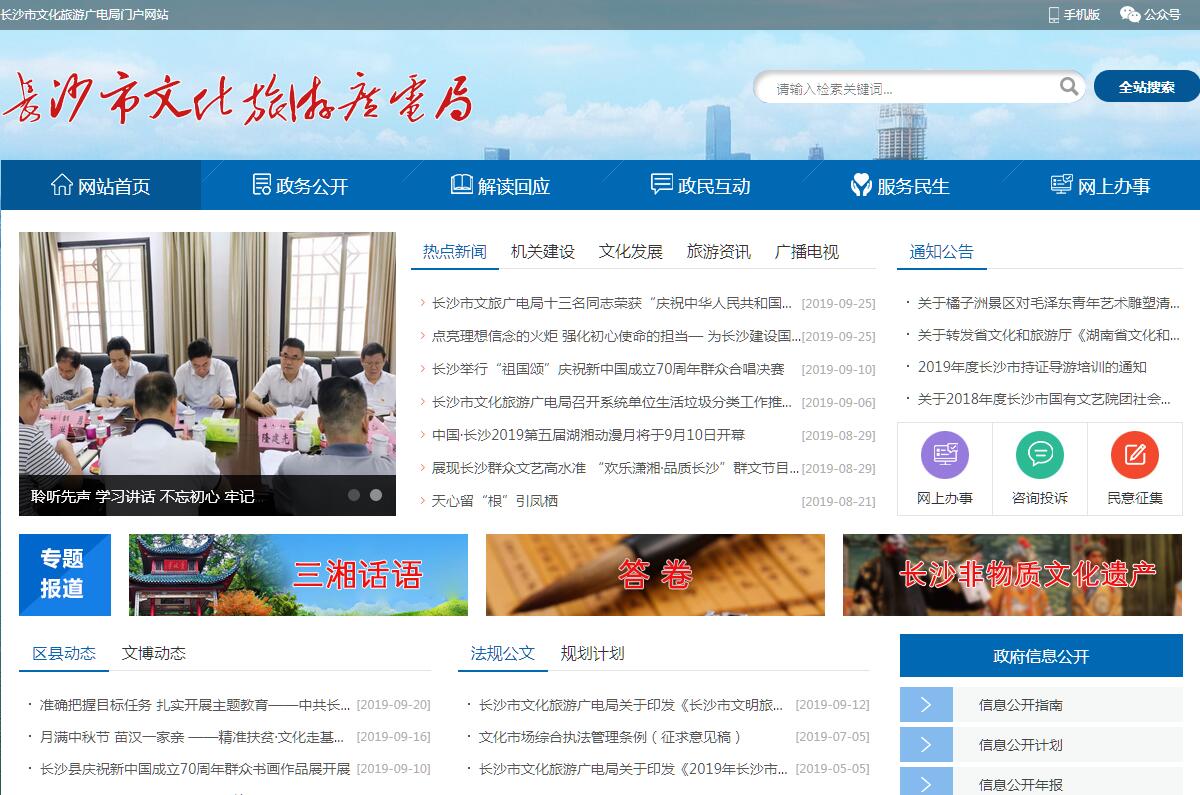
Task: Expand 信息公开指南 arrow item
Action: coord(926,705)
